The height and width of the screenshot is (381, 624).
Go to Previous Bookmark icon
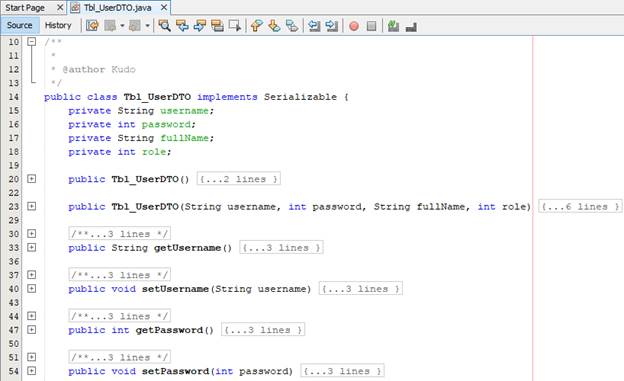click(257, 26)
